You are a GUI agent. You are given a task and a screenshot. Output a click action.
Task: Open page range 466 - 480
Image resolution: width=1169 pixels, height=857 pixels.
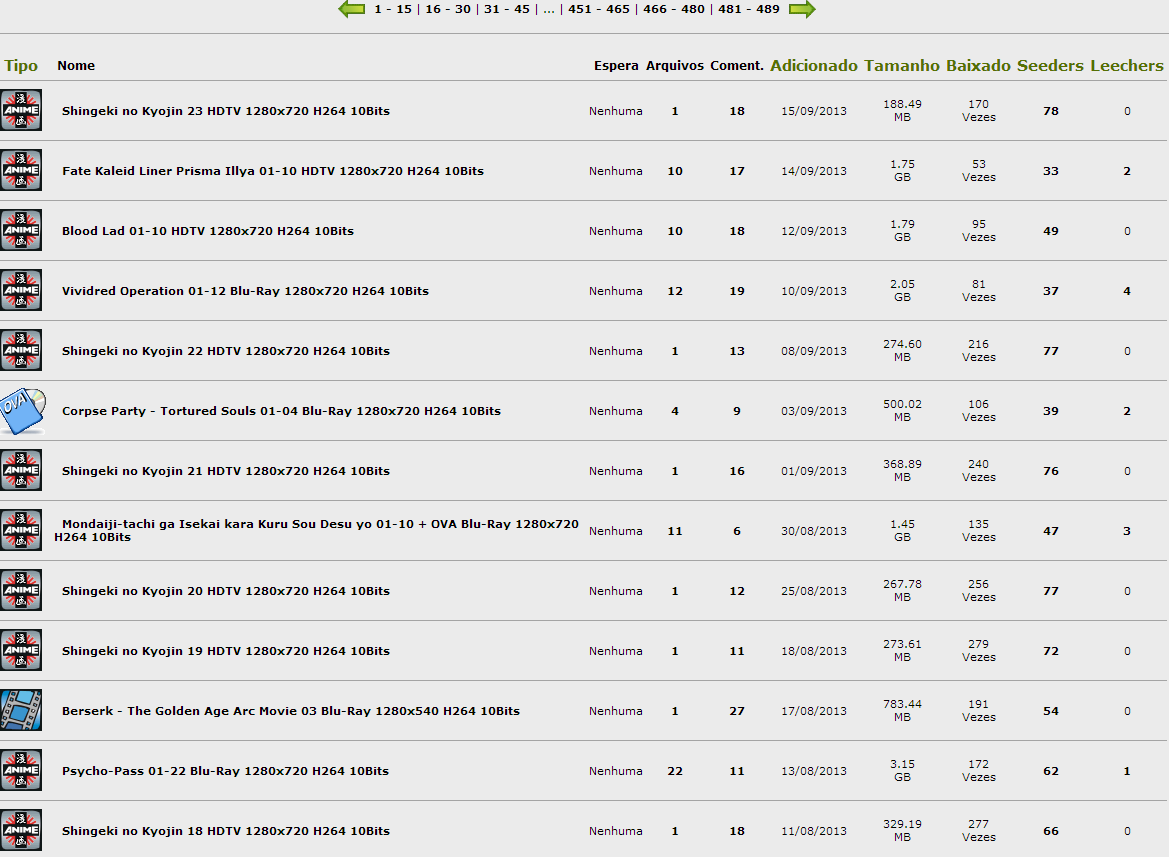[674, 9]
